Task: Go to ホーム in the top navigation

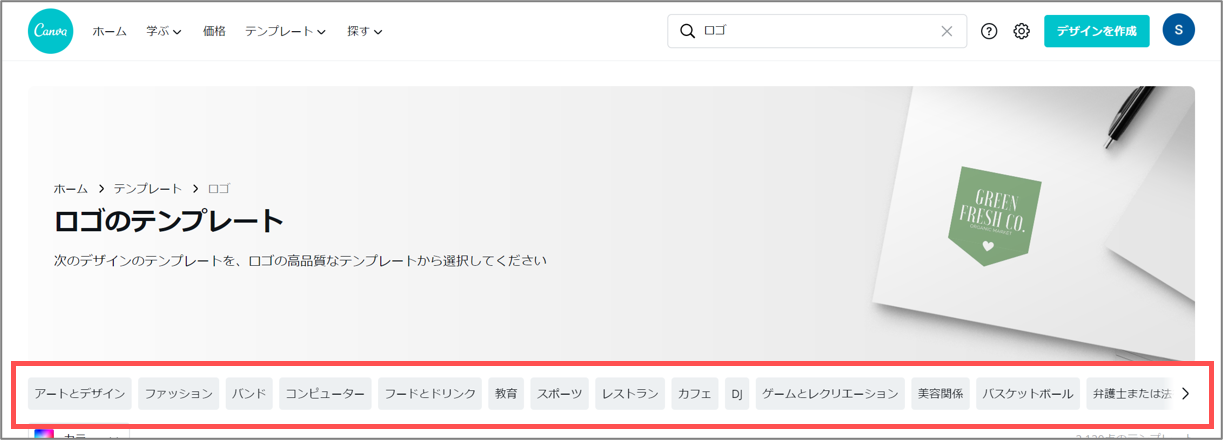Action: pyautogui.click(x=110, y=31)
